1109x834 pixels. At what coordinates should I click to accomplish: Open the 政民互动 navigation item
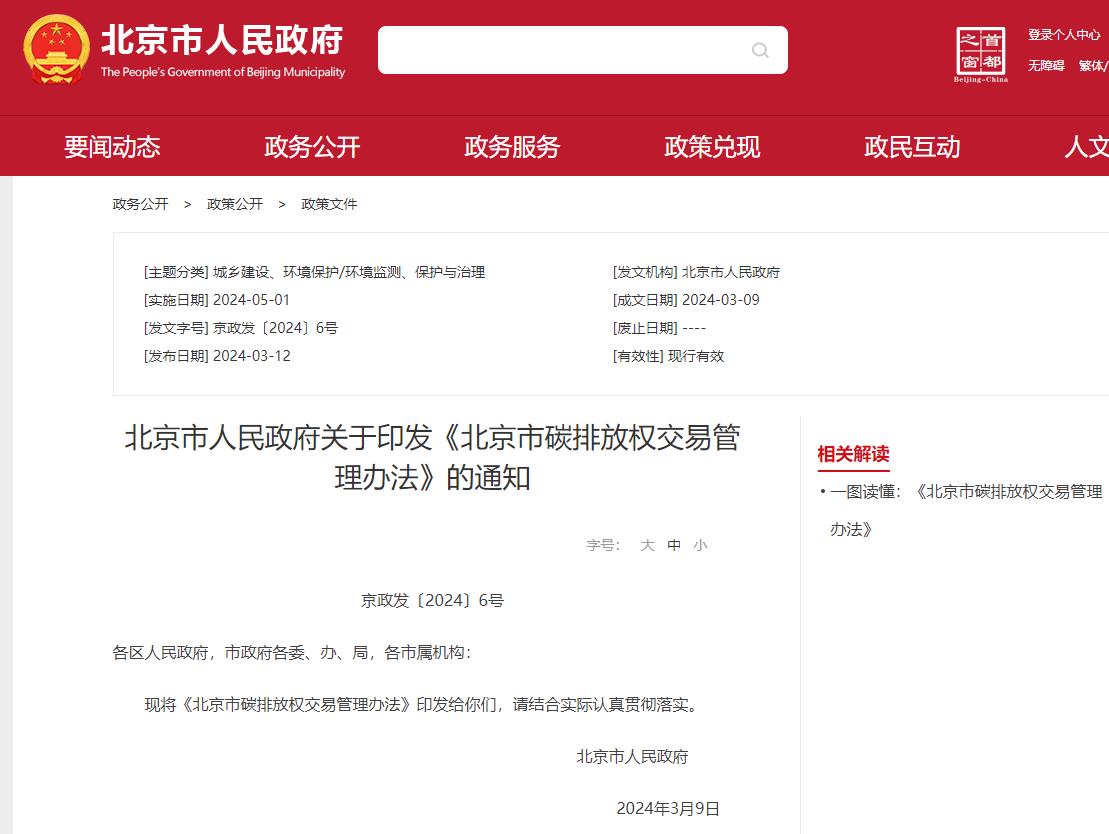pyautogui.click(x=912, y=147)
